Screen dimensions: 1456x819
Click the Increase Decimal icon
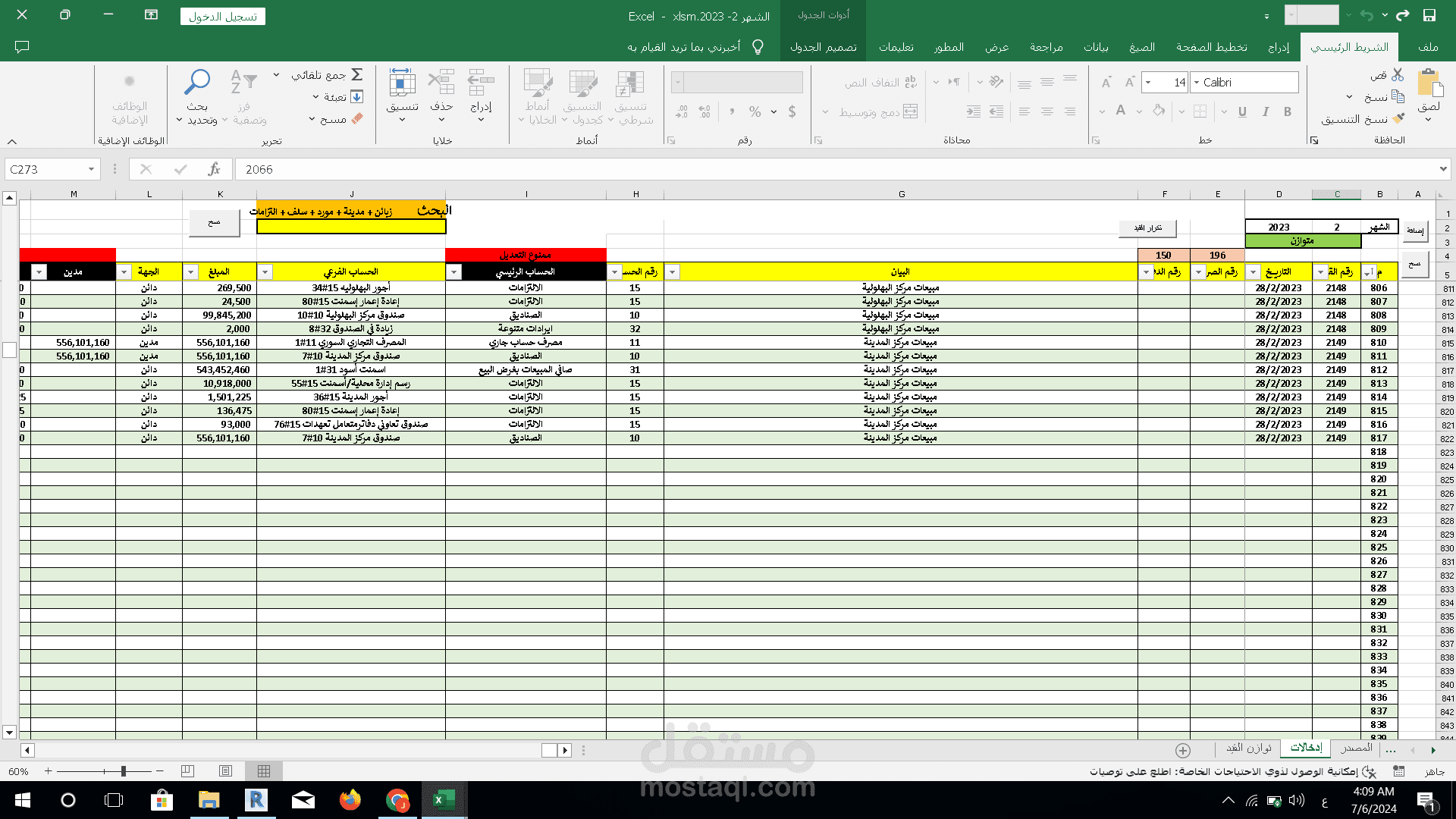[704, 111]
